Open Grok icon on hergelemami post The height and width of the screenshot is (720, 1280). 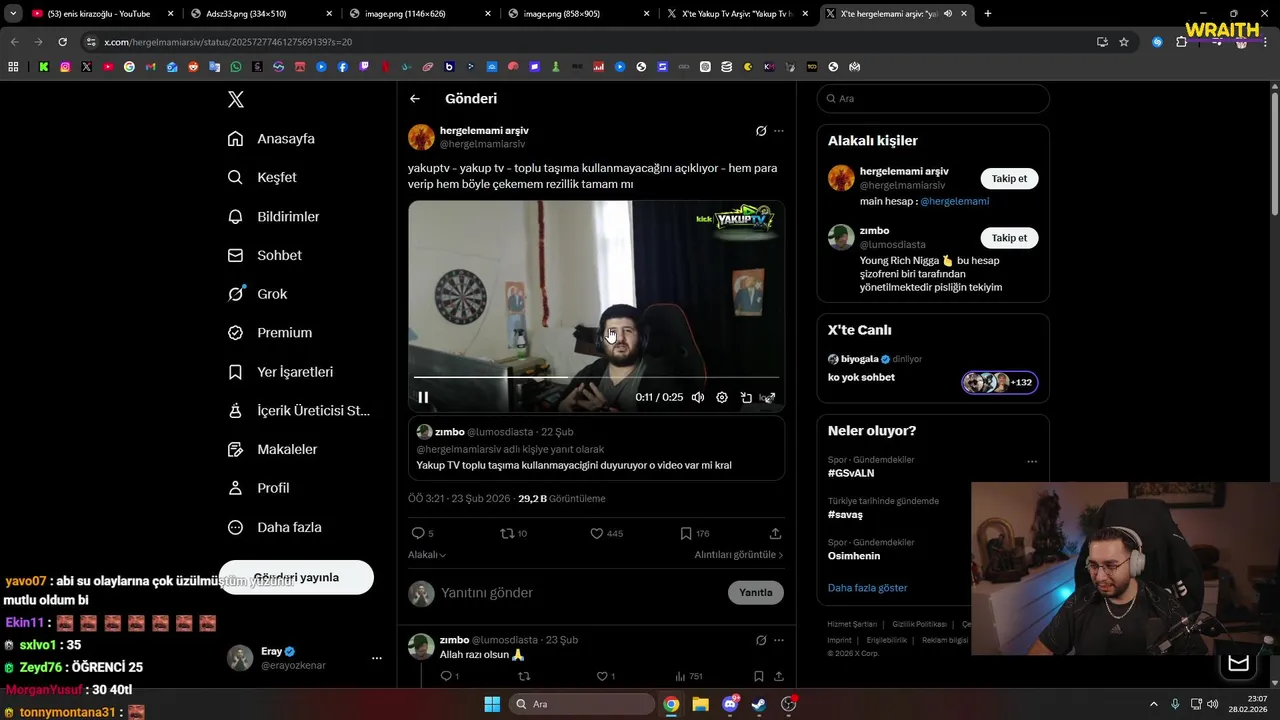tap(761, 131)
